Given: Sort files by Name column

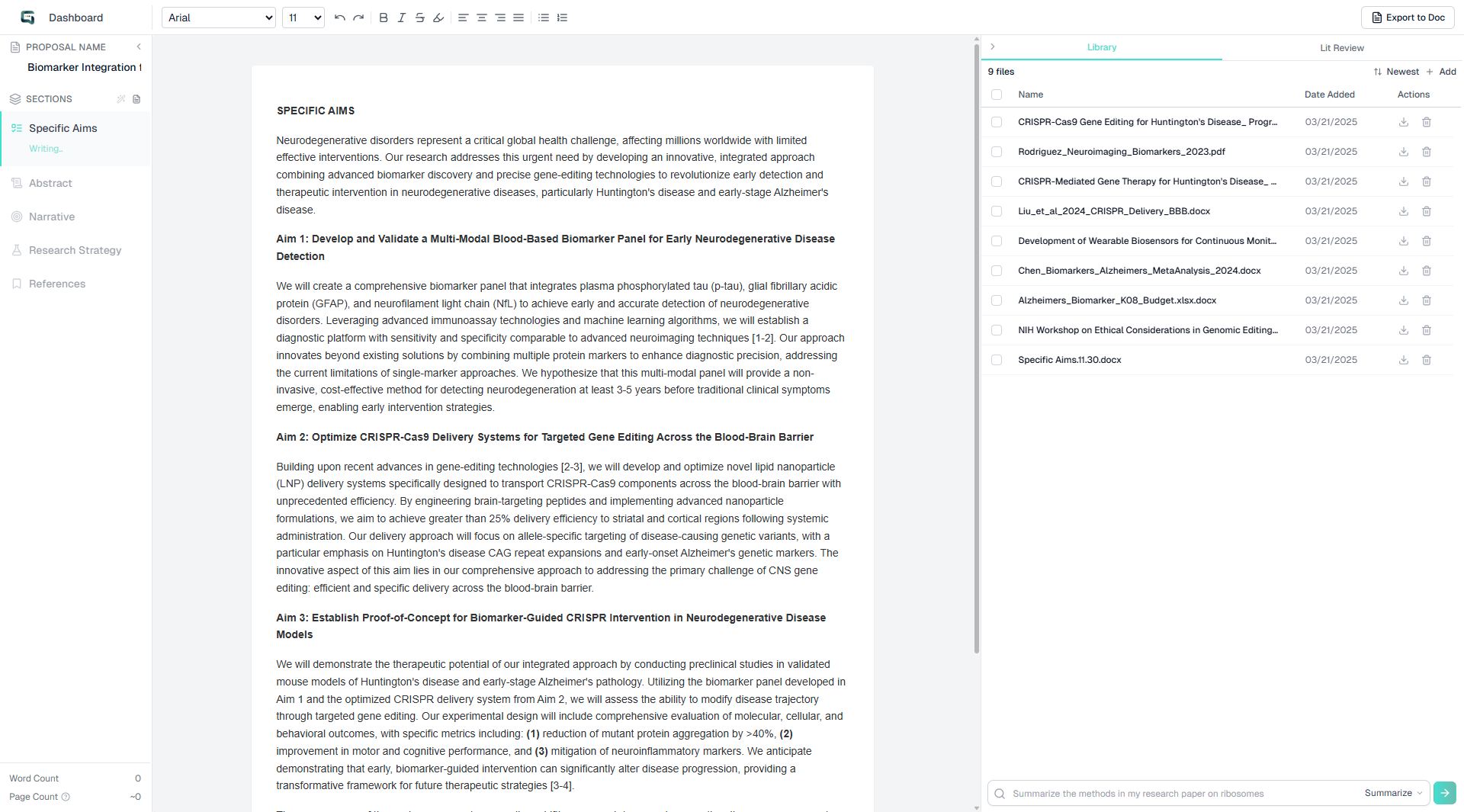Looking at the screenshot, I should pos(1030,95).
